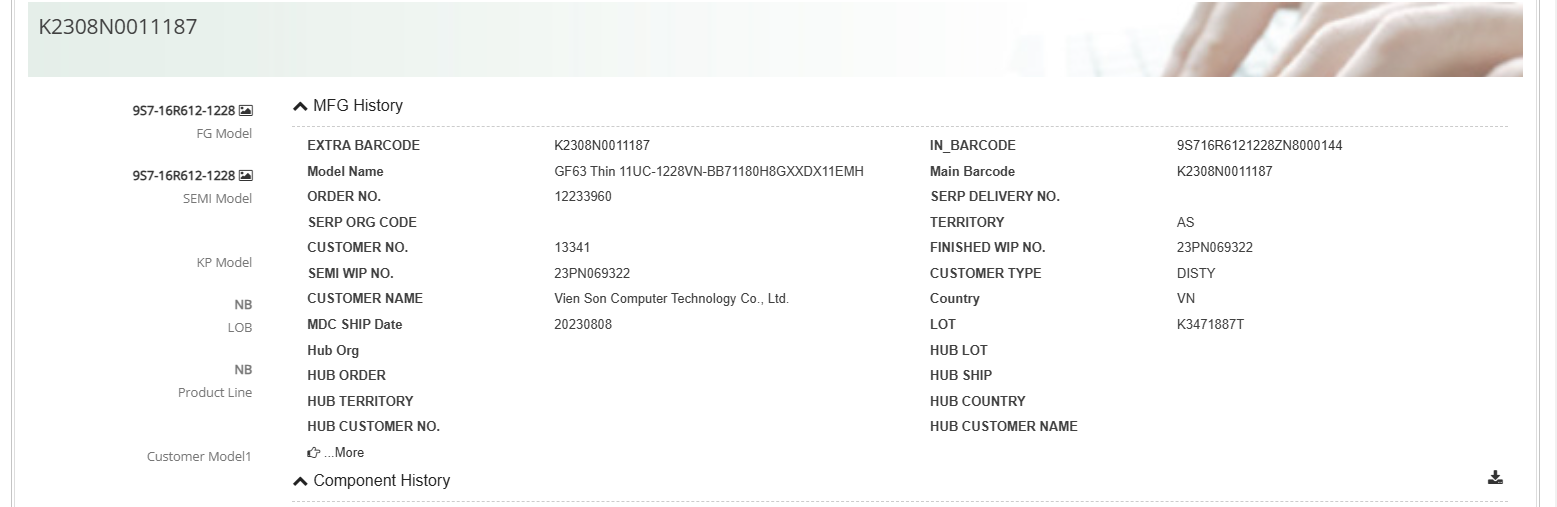Click the Vien Son Computer Technology customer name
The width and height of the screenshot is (1557, 507).
(x=671, y=299)
